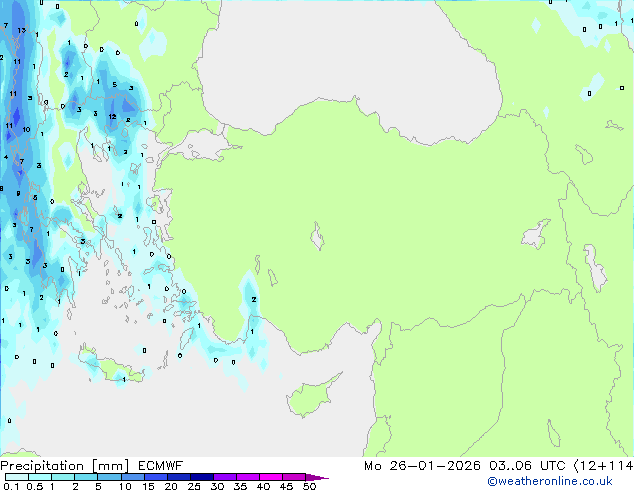This screenshot has width=634, height=490.
Task: Click the legend value '35'
Action: point(240,486)
